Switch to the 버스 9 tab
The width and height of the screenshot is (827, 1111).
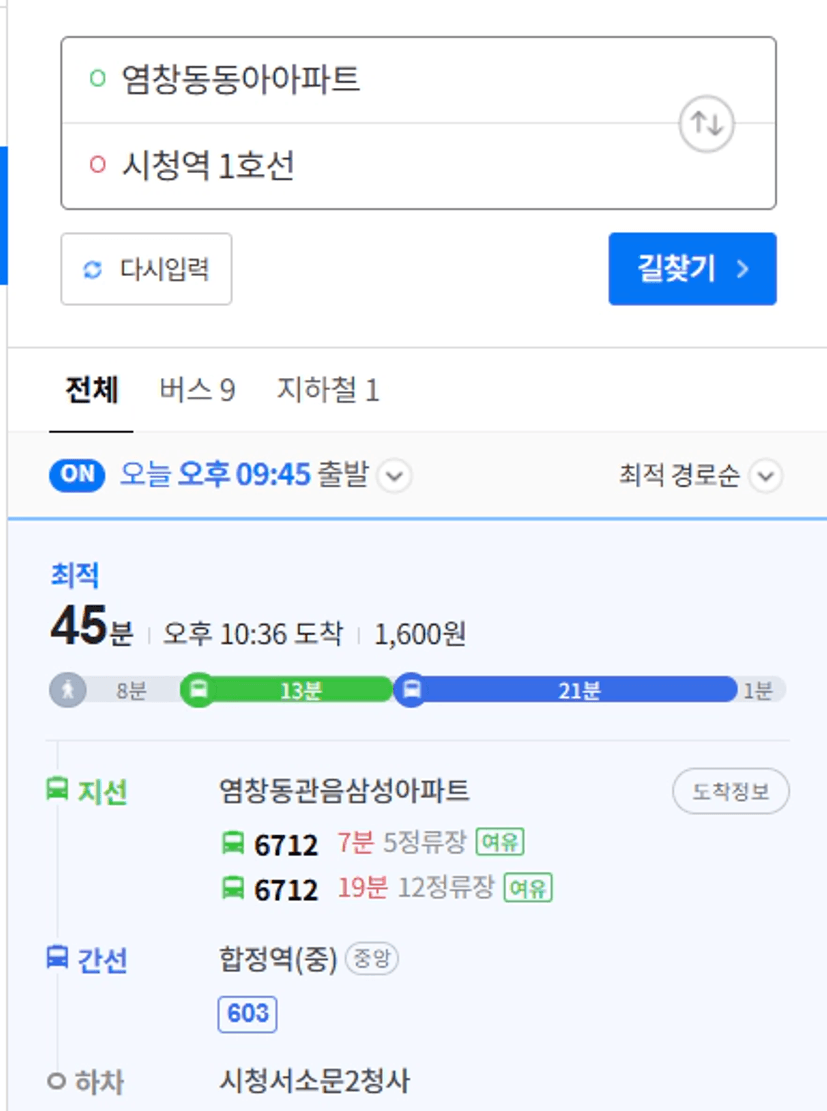click(x=197, y=390)
